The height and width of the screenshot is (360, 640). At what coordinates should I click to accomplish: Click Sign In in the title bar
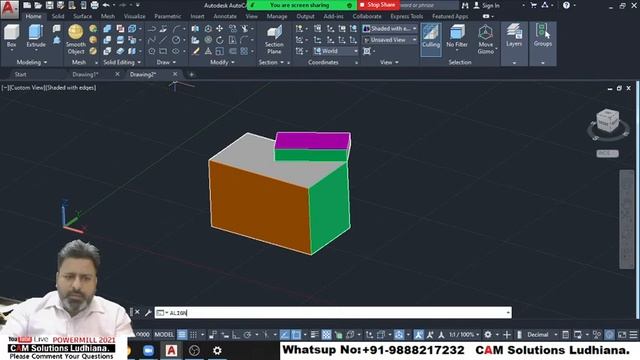click(487, 5)
